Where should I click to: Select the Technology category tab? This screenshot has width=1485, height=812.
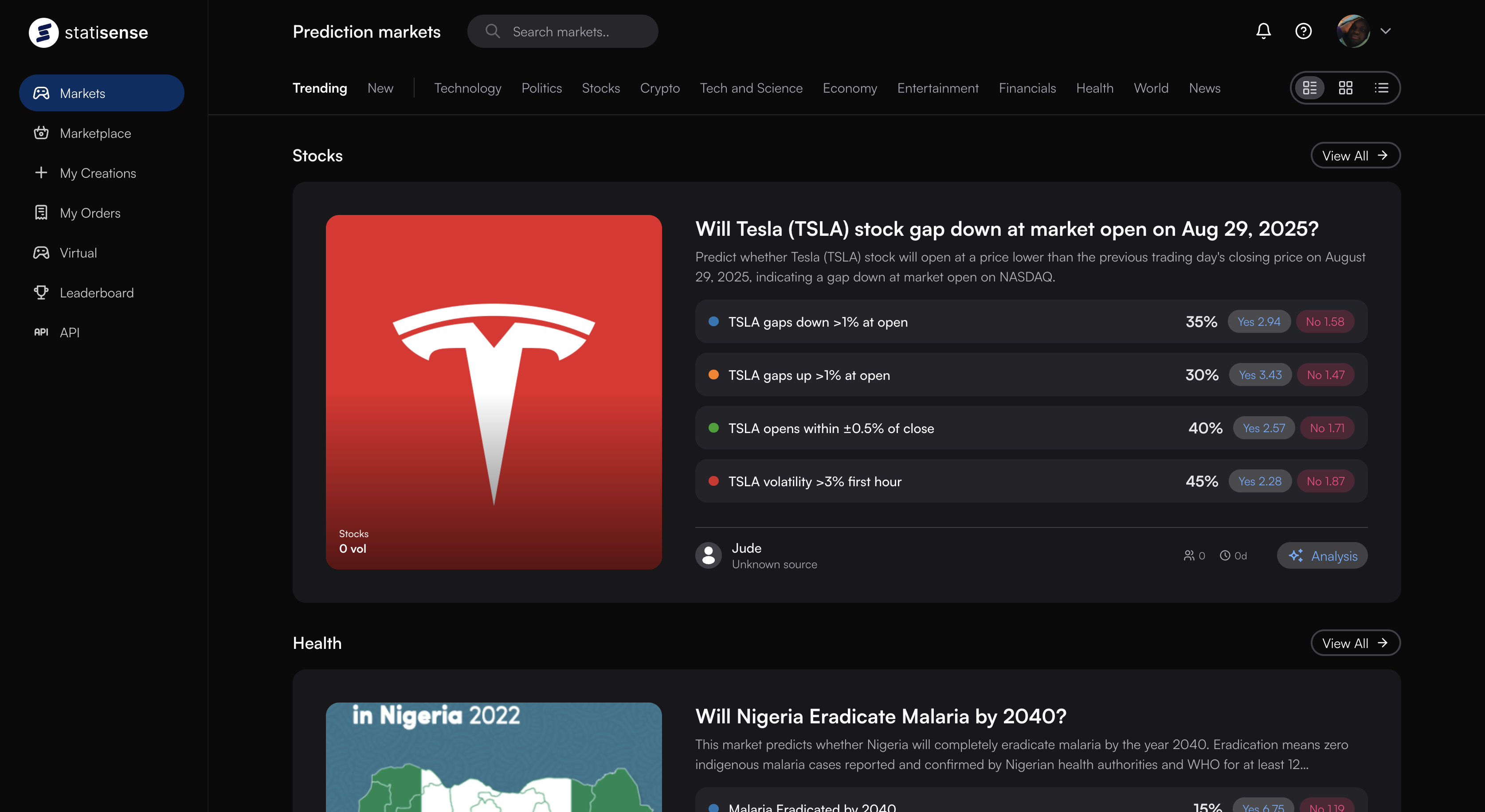(467, 88)
